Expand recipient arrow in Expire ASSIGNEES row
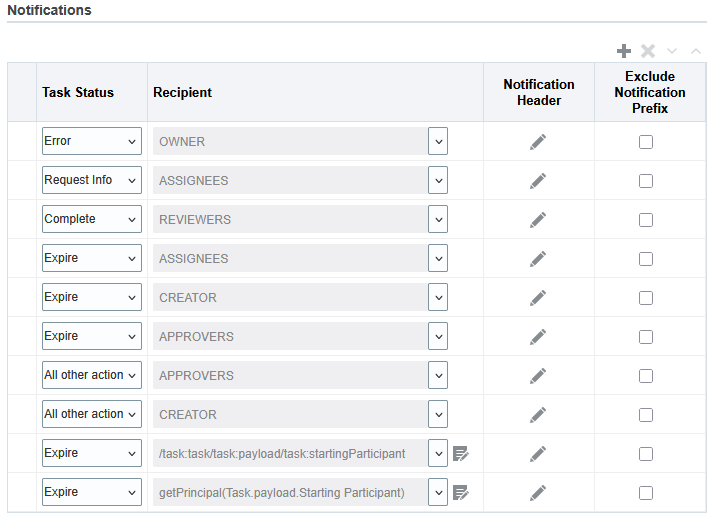 pyautogui.click(x=438, y=258)
